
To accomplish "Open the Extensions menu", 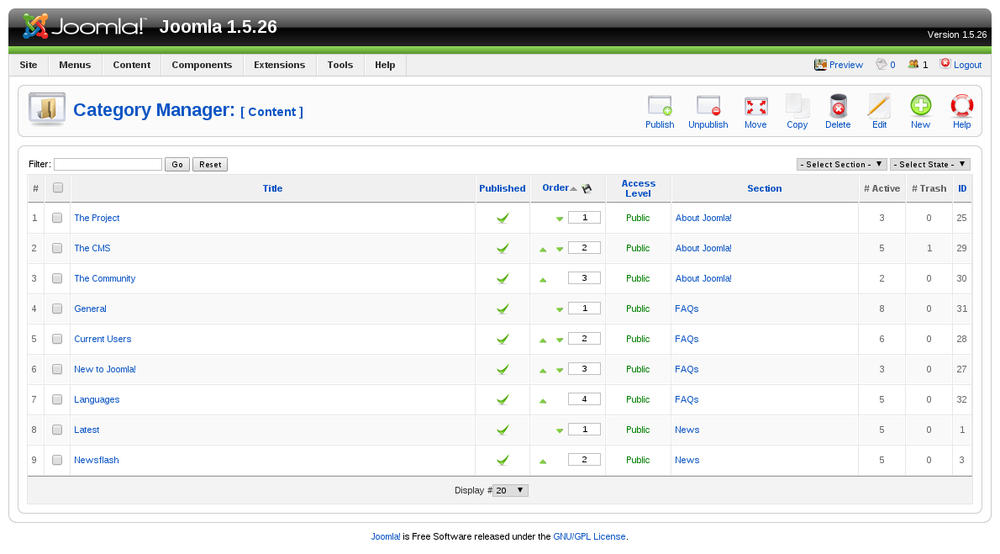I will pos(279,65).
